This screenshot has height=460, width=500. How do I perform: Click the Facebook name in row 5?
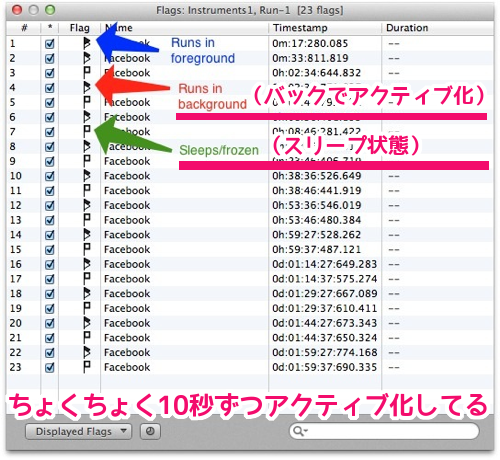coord(127,102)
